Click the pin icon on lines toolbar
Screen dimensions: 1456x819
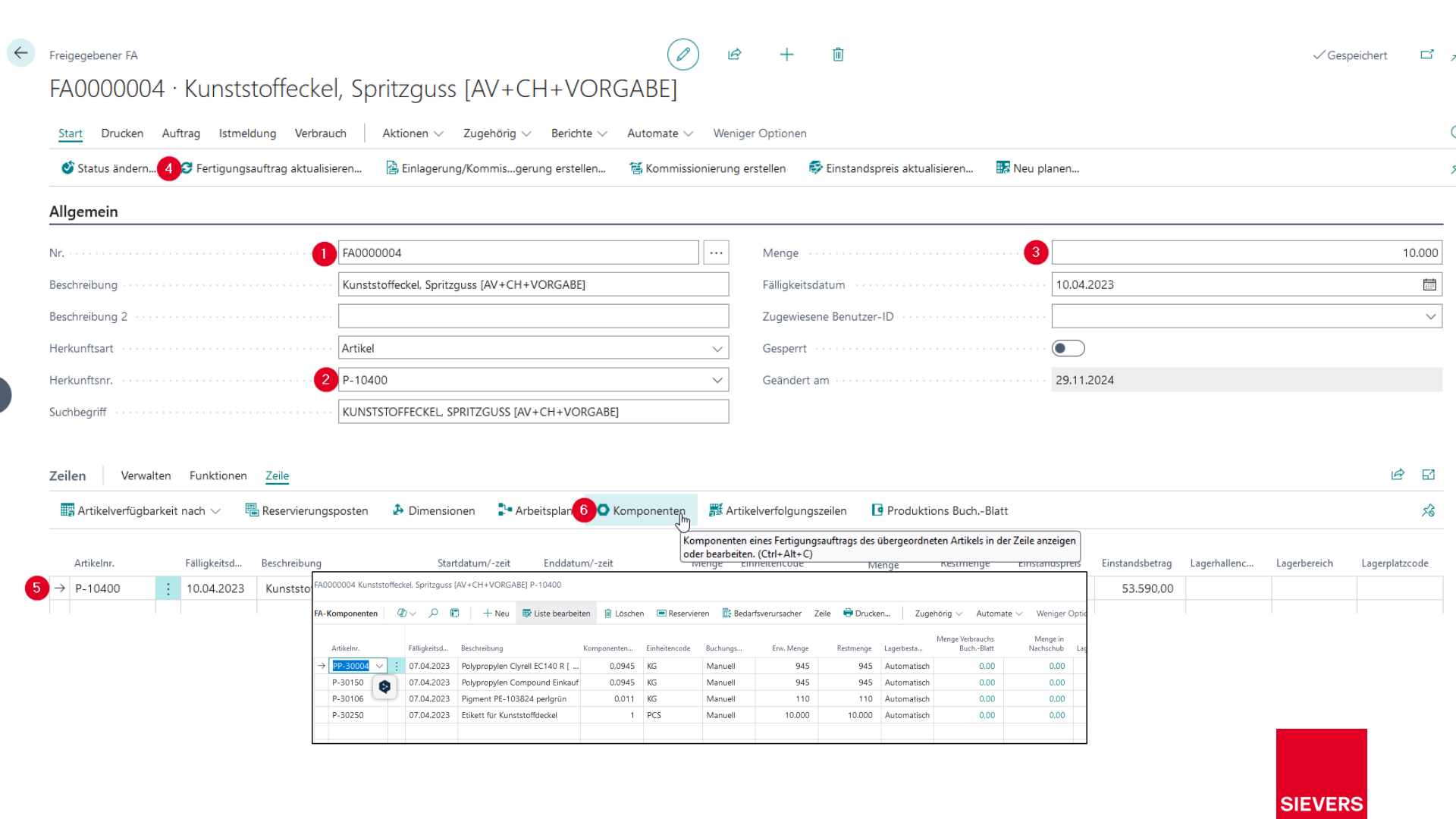click(1429, 510)
